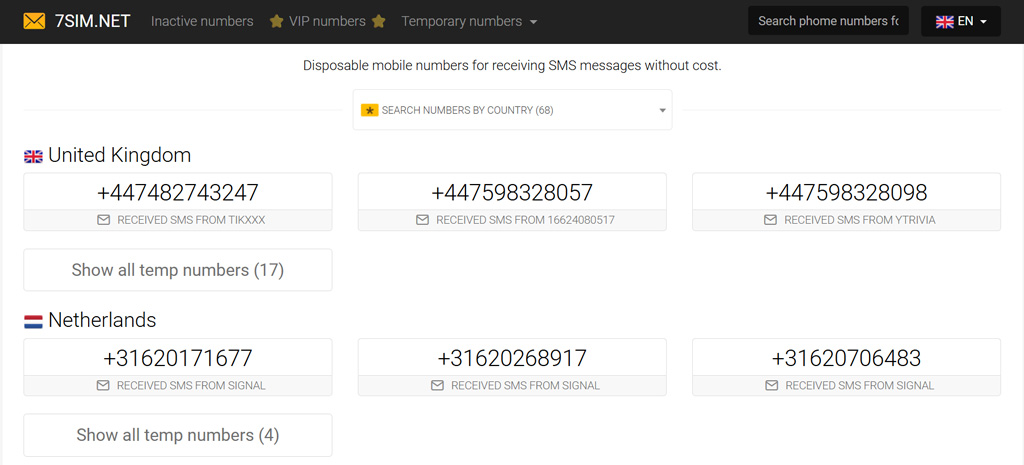Click the yellow flag icon in country search
The height and width of the screenshot is (465, 1024).
[x=369, y=110]
